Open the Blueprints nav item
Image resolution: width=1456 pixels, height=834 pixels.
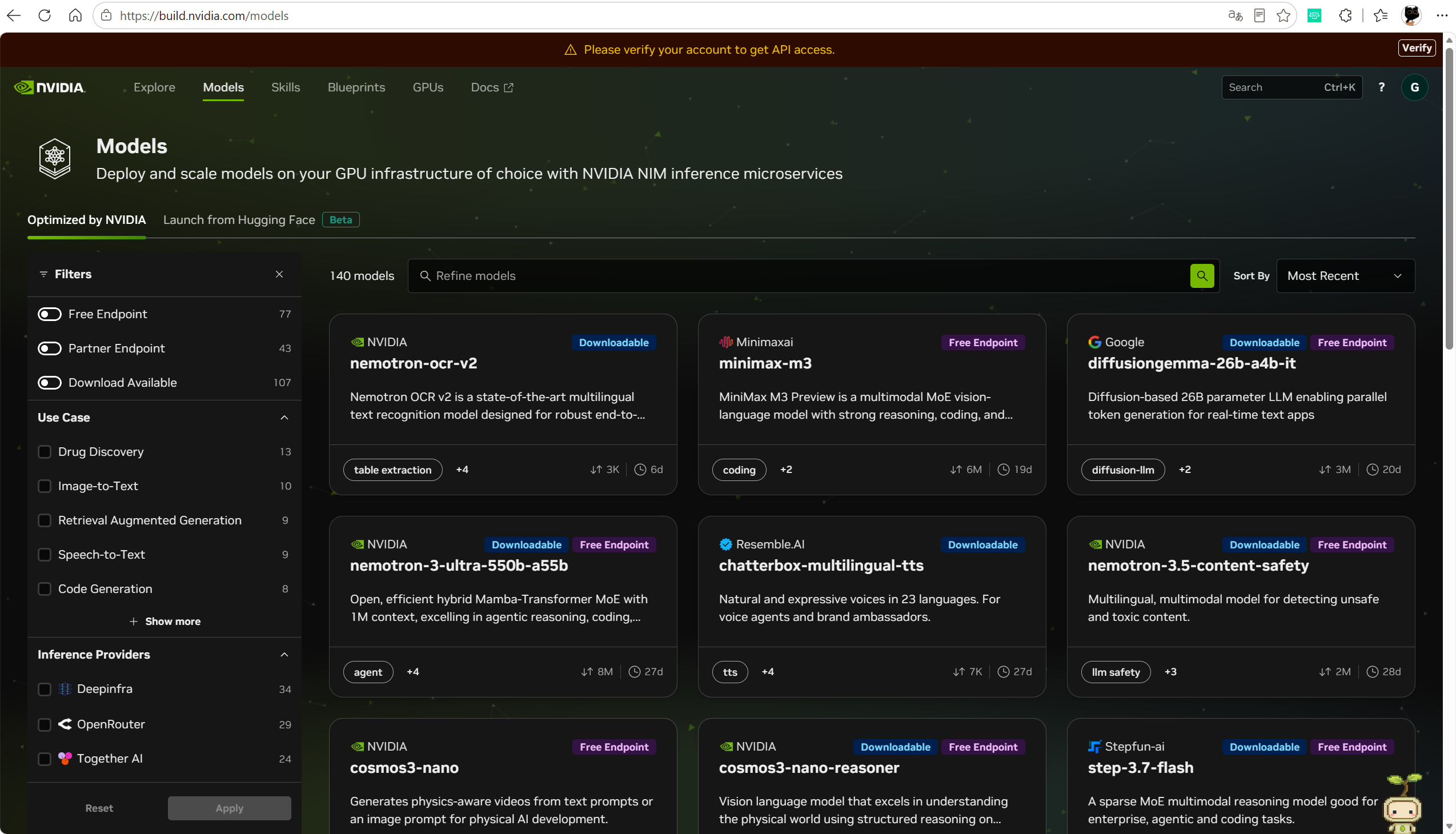click(356, 87)
